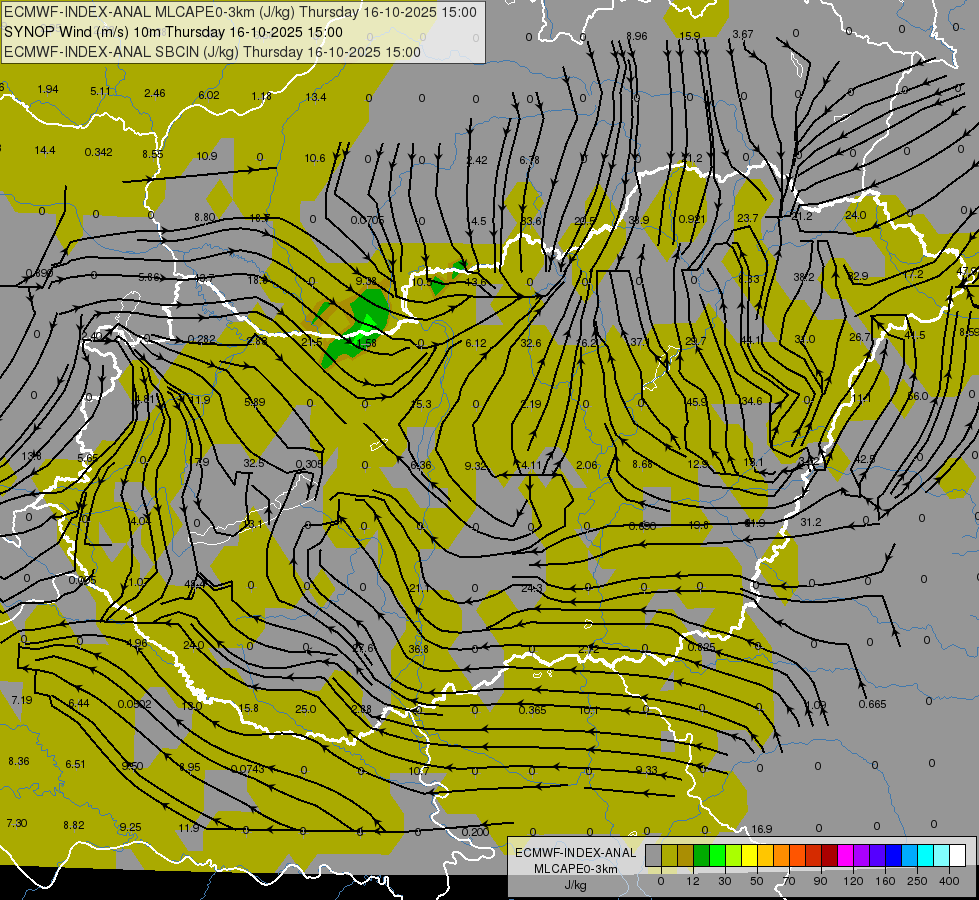Click the magenta legend swatch left of 120
Image resolution: width=979 pixels, height=900 pixels.
tap(845, 855)
